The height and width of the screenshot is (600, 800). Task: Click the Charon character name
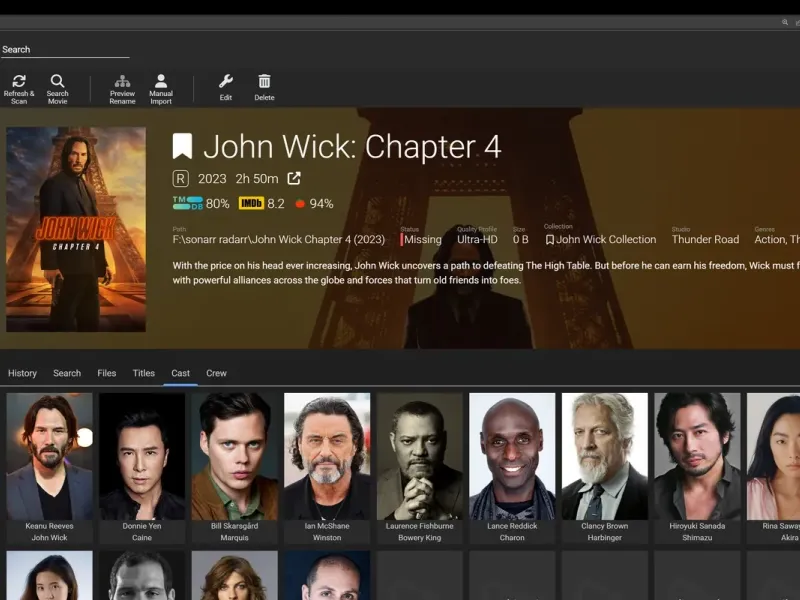512,538
